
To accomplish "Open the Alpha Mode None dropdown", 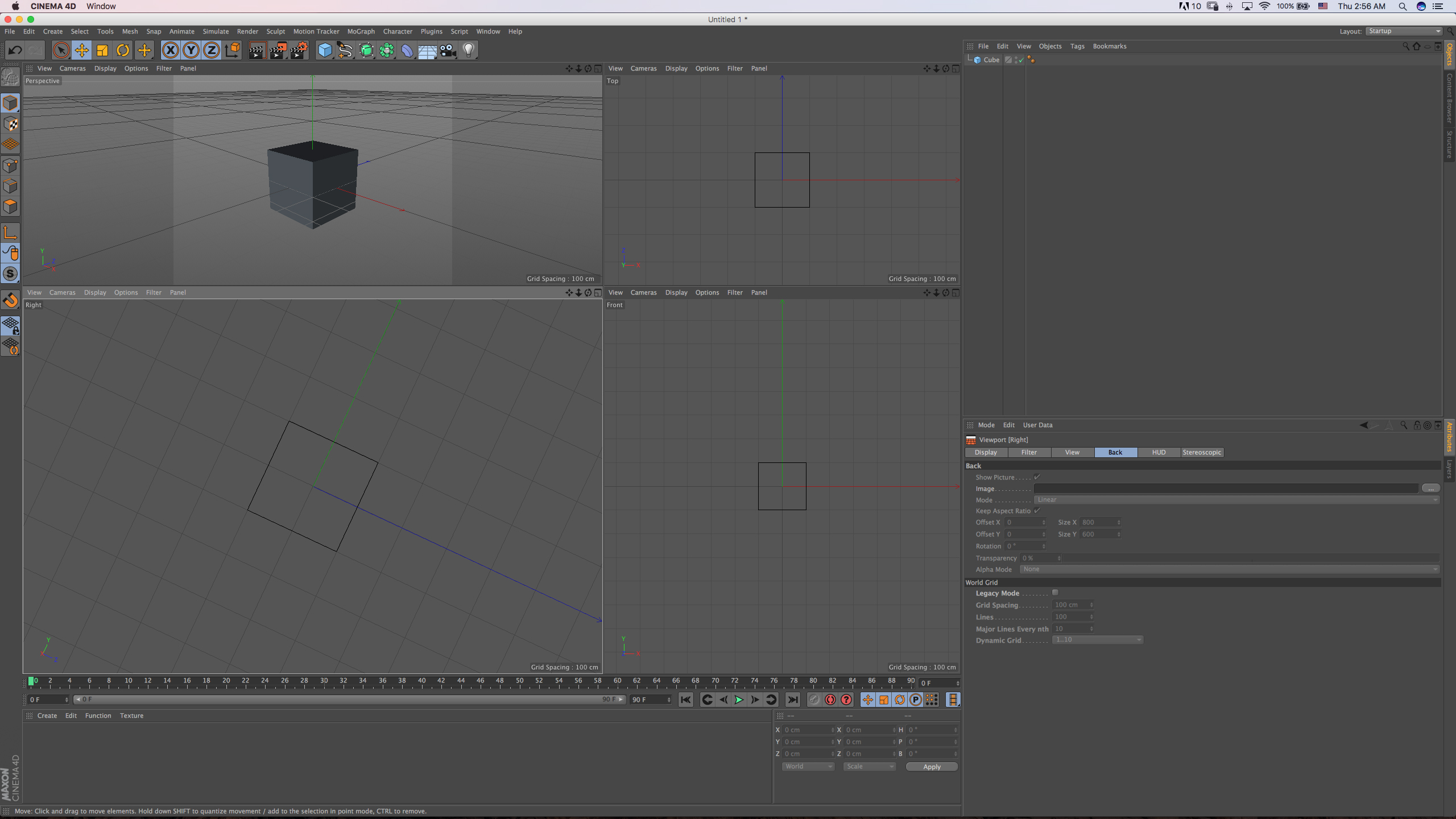I will click(1229, 569).
